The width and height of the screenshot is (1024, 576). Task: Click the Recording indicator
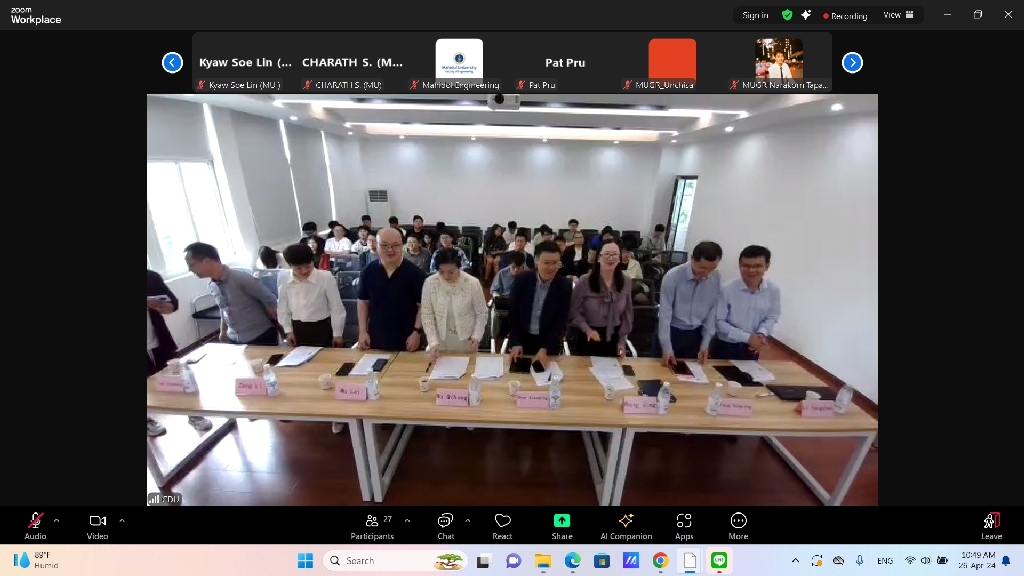pyautogui.click(x=845, y=16)
